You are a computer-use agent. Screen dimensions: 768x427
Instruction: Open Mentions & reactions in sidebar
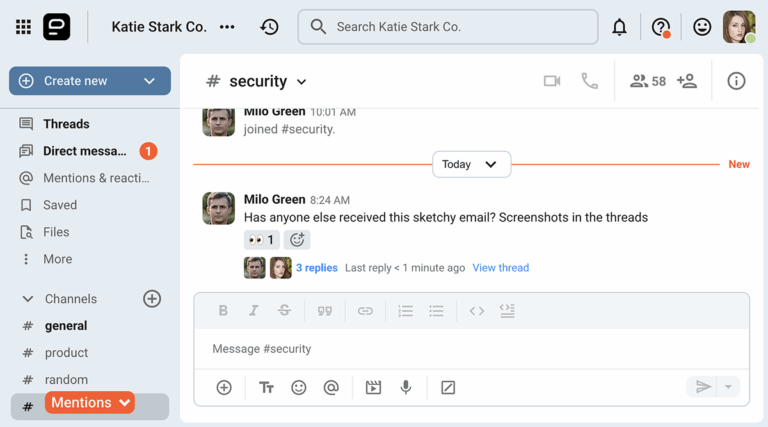pyautogui.click(x=96, y=178)
